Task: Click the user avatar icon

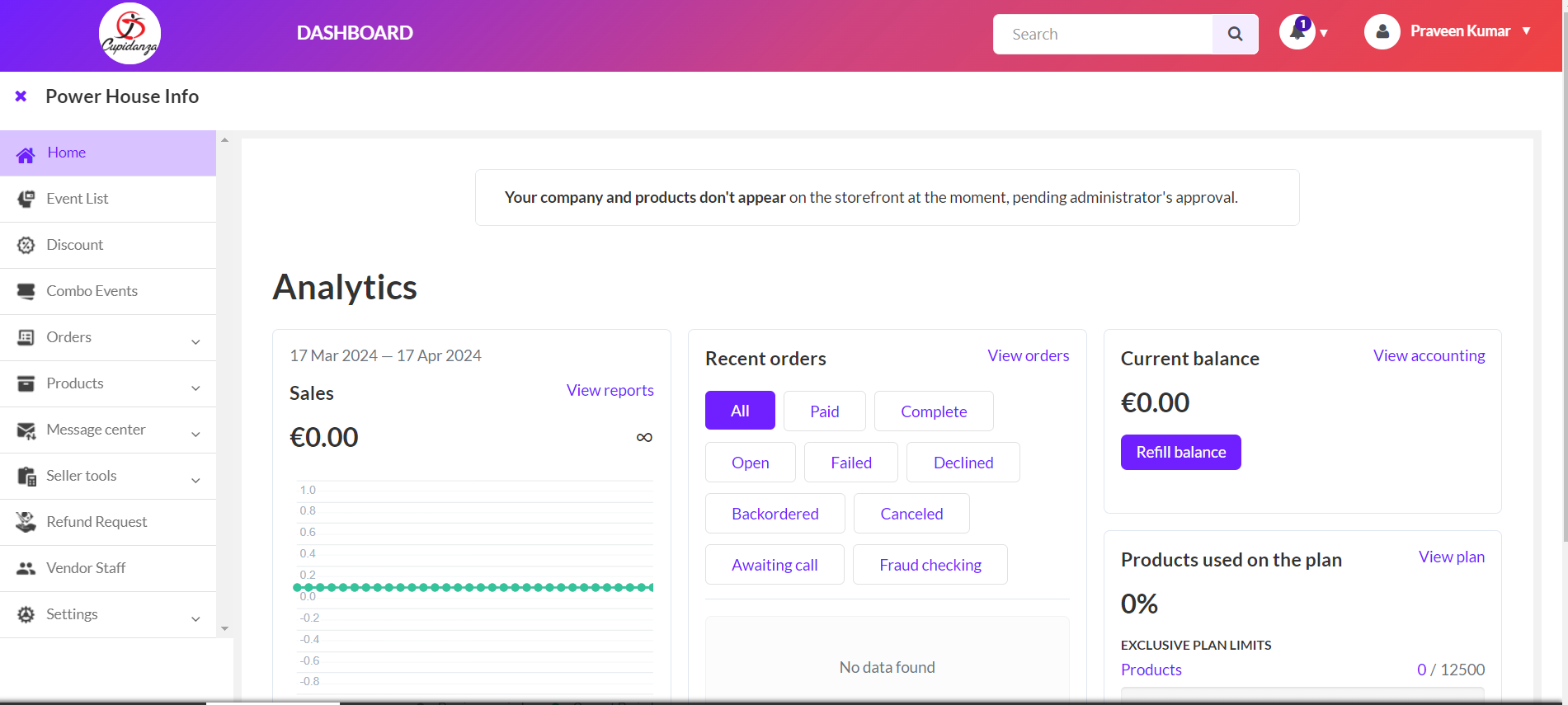Action: coord(1382,32)
